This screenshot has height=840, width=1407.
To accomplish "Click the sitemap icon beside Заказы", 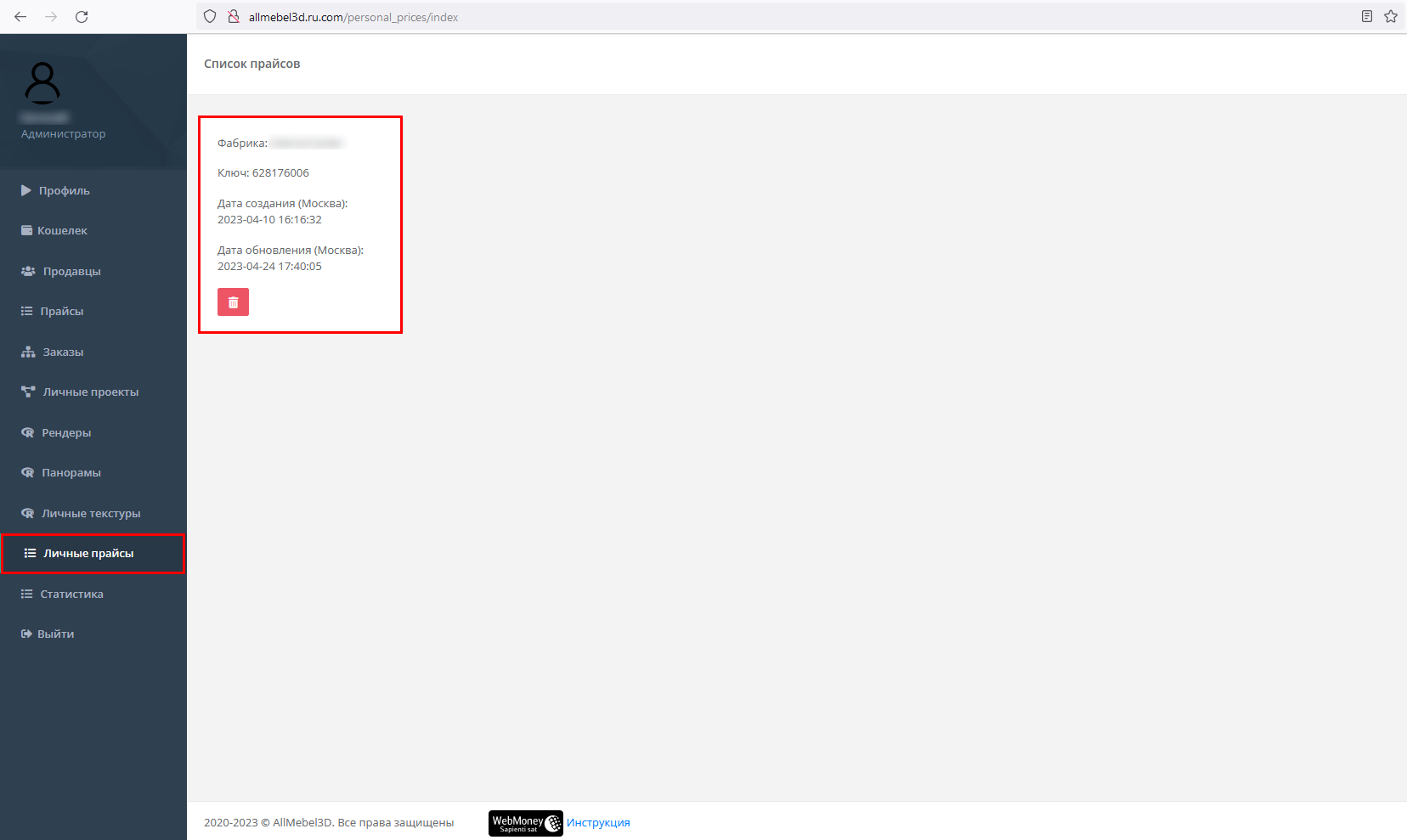I will pos(28,352).
